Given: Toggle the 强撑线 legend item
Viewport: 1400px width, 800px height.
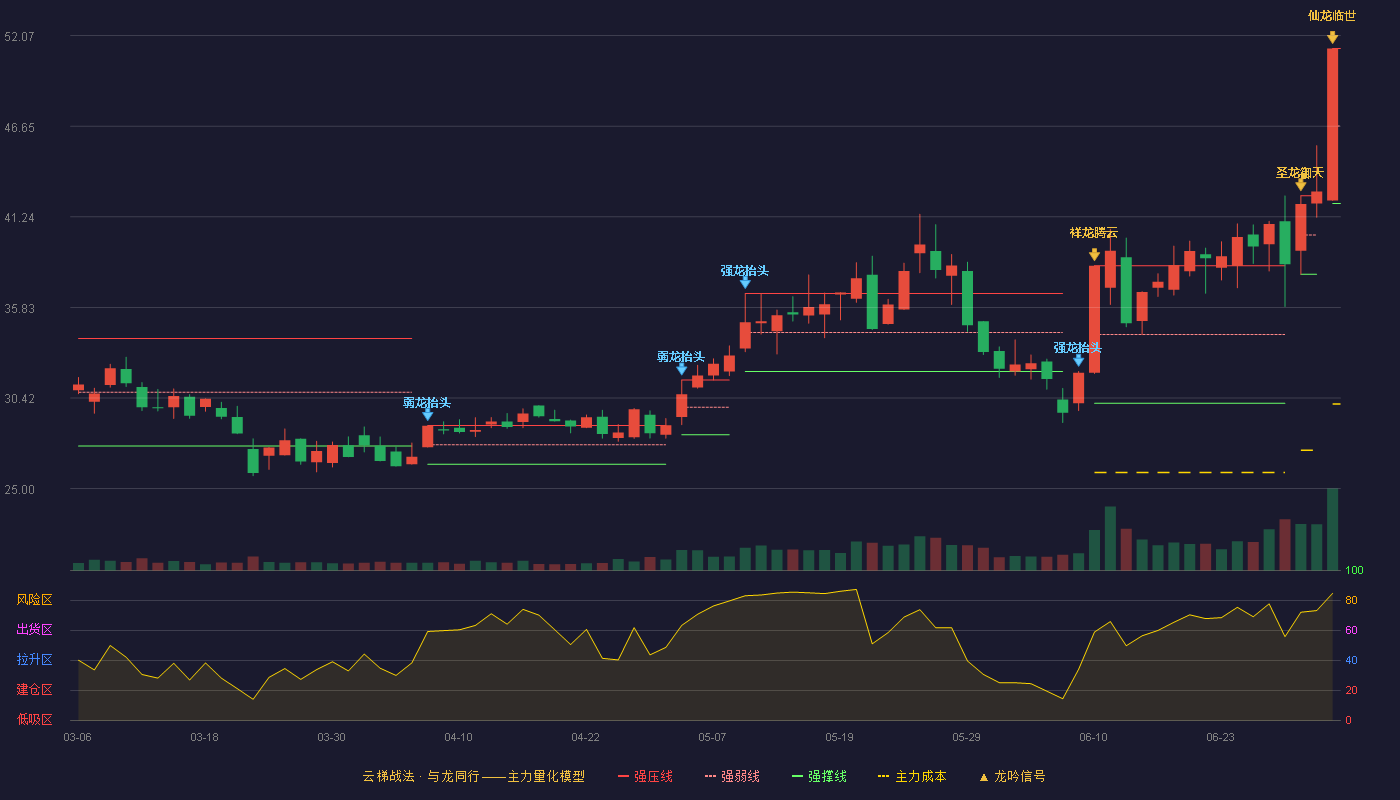Looking at the screenshot, I should (x=819, y=776).
